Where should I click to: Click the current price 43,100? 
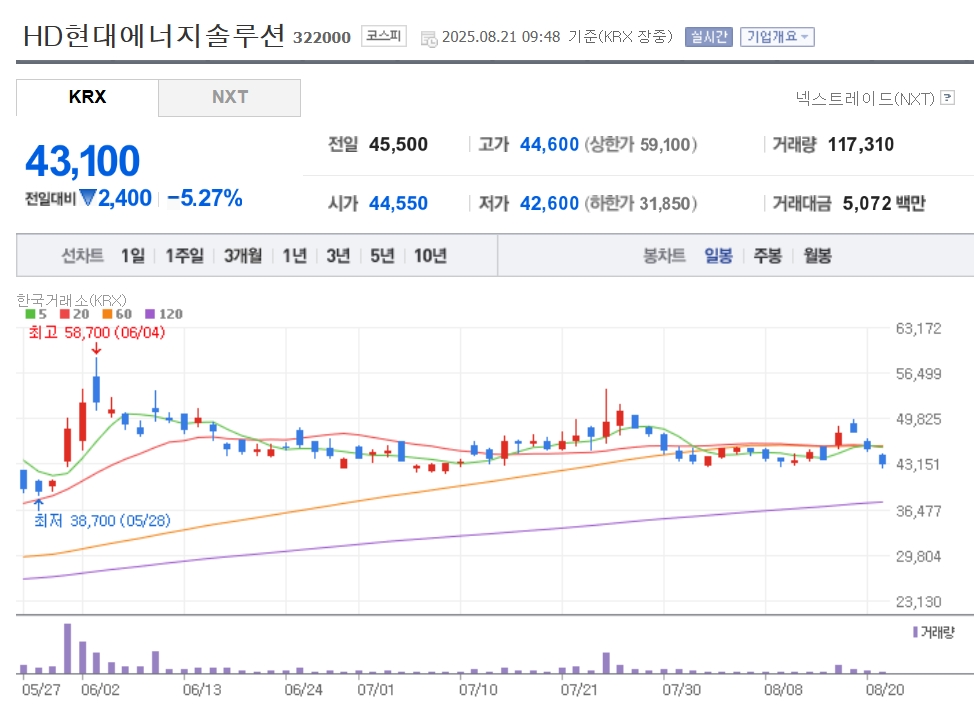(83, 161)
